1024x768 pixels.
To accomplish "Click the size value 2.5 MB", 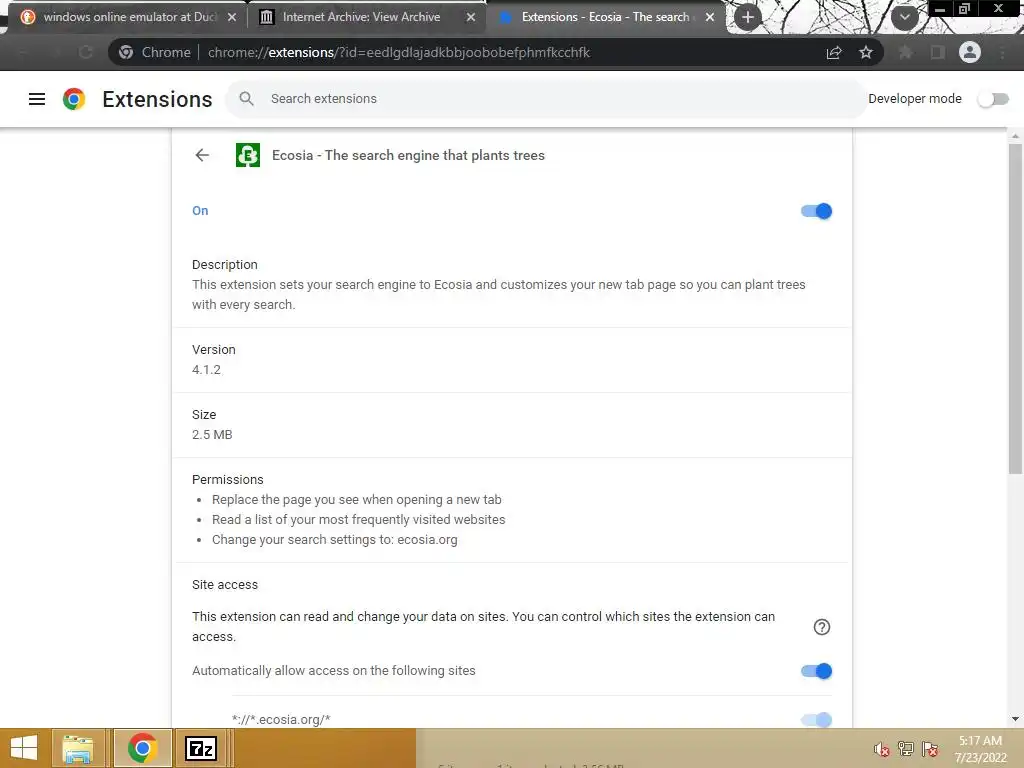I will pos(212,434).
